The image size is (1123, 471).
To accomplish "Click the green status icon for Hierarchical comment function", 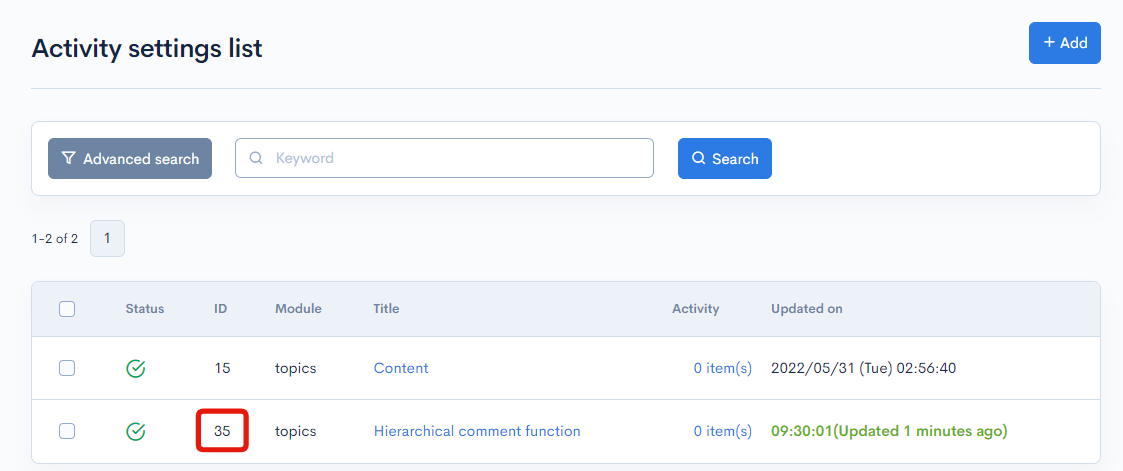I will pos(135,432).
